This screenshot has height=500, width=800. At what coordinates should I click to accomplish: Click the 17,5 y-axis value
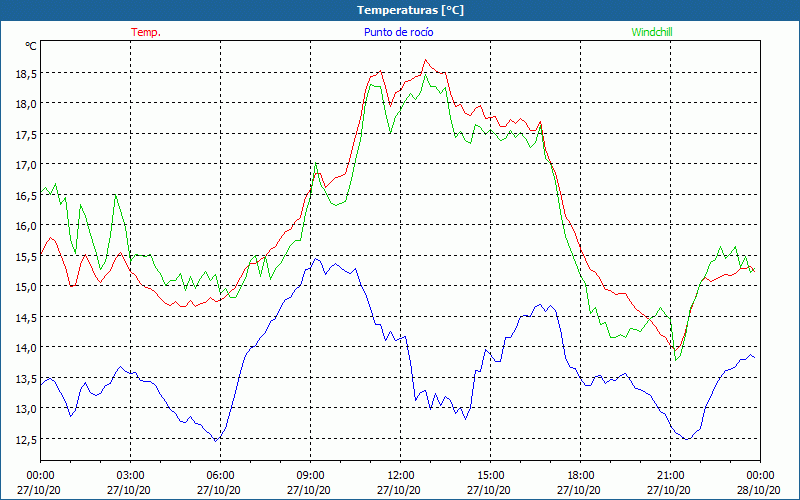pos(27,134)
